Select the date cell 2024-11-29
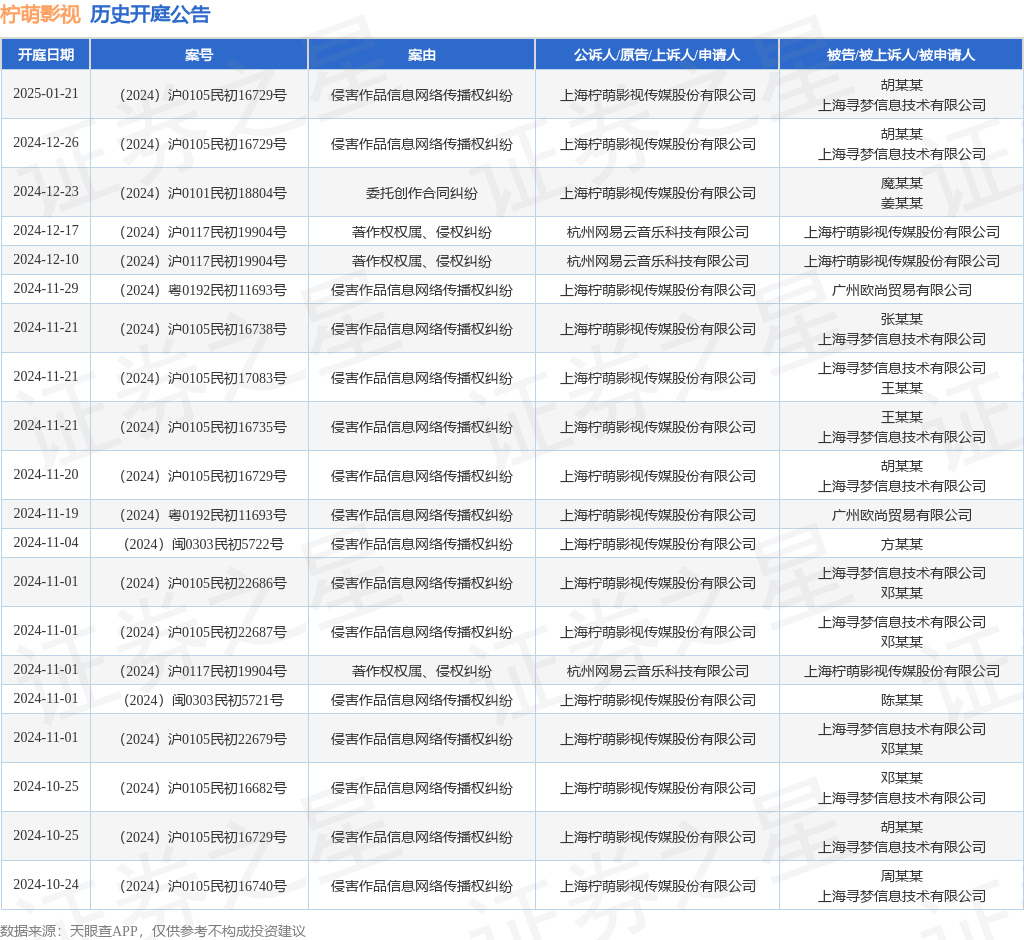The width and height of the screenshot is (1024, 940). click(x=46, y=288)
